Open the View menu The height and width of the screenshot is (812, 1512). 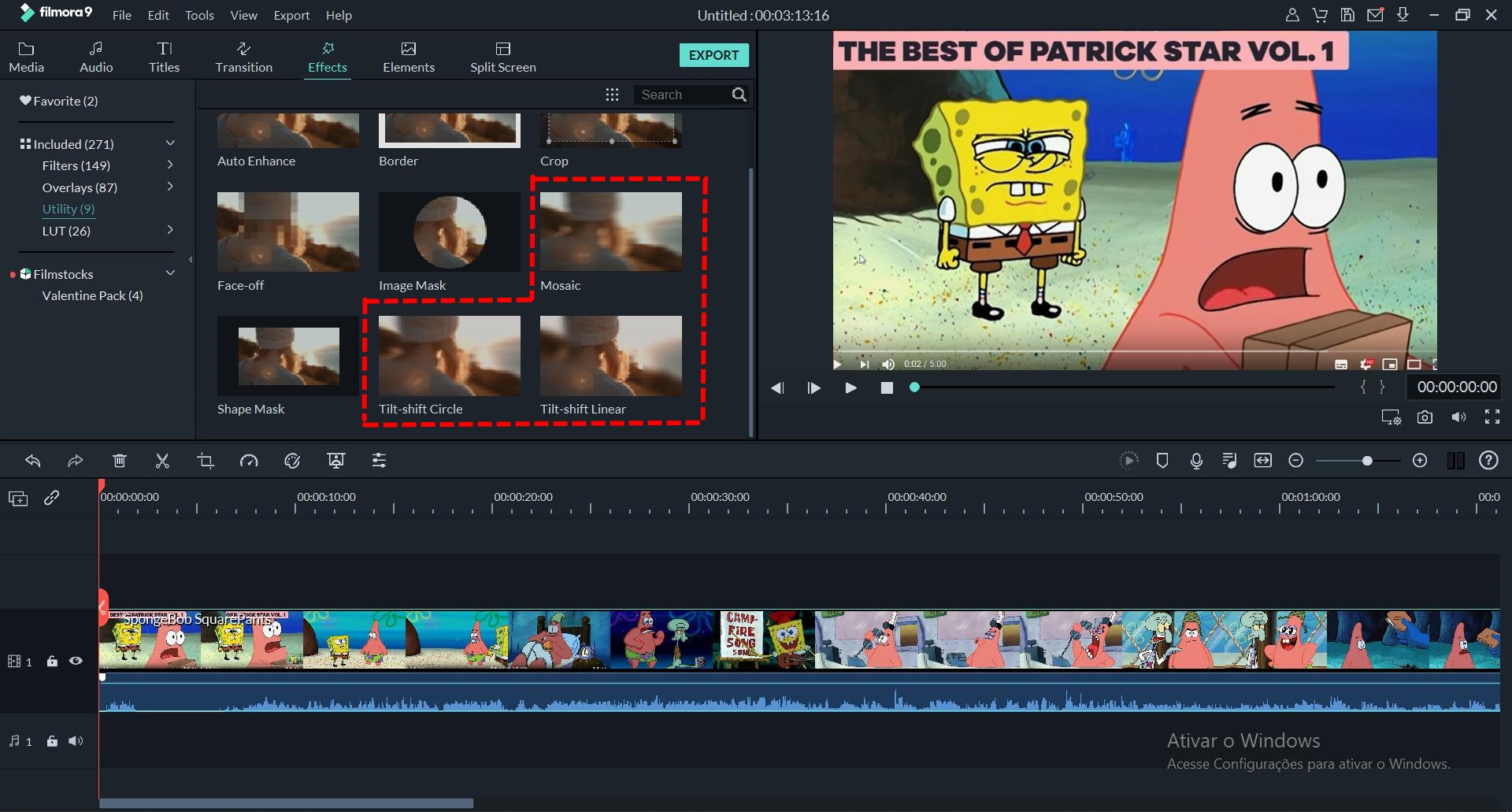coord(243,15)
